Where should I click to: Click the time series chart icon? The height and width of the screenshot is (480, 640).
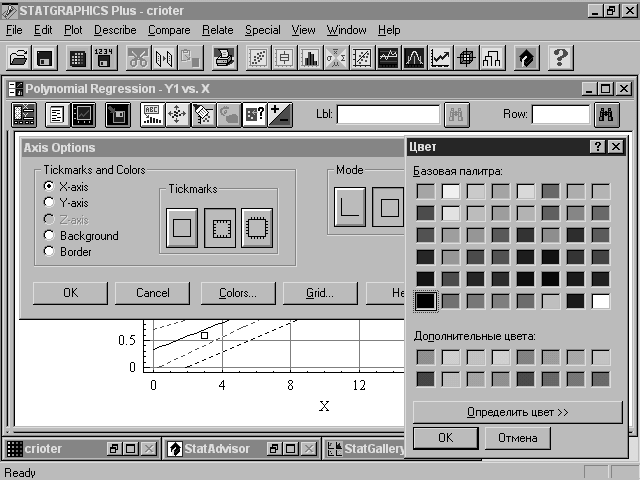click(388, 58)
